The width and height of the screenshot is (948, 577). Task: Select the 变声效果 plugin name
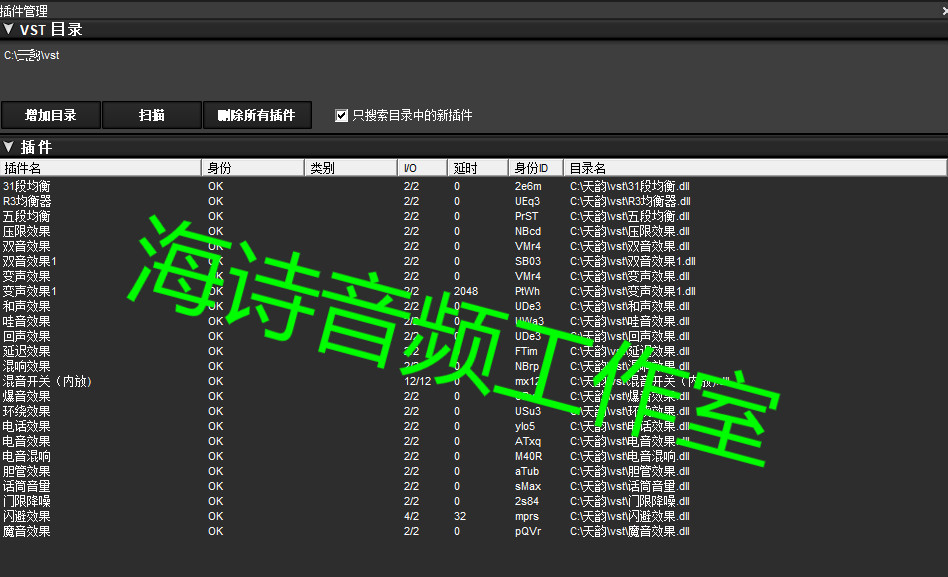pyautogui.click(x=27, y=276)
